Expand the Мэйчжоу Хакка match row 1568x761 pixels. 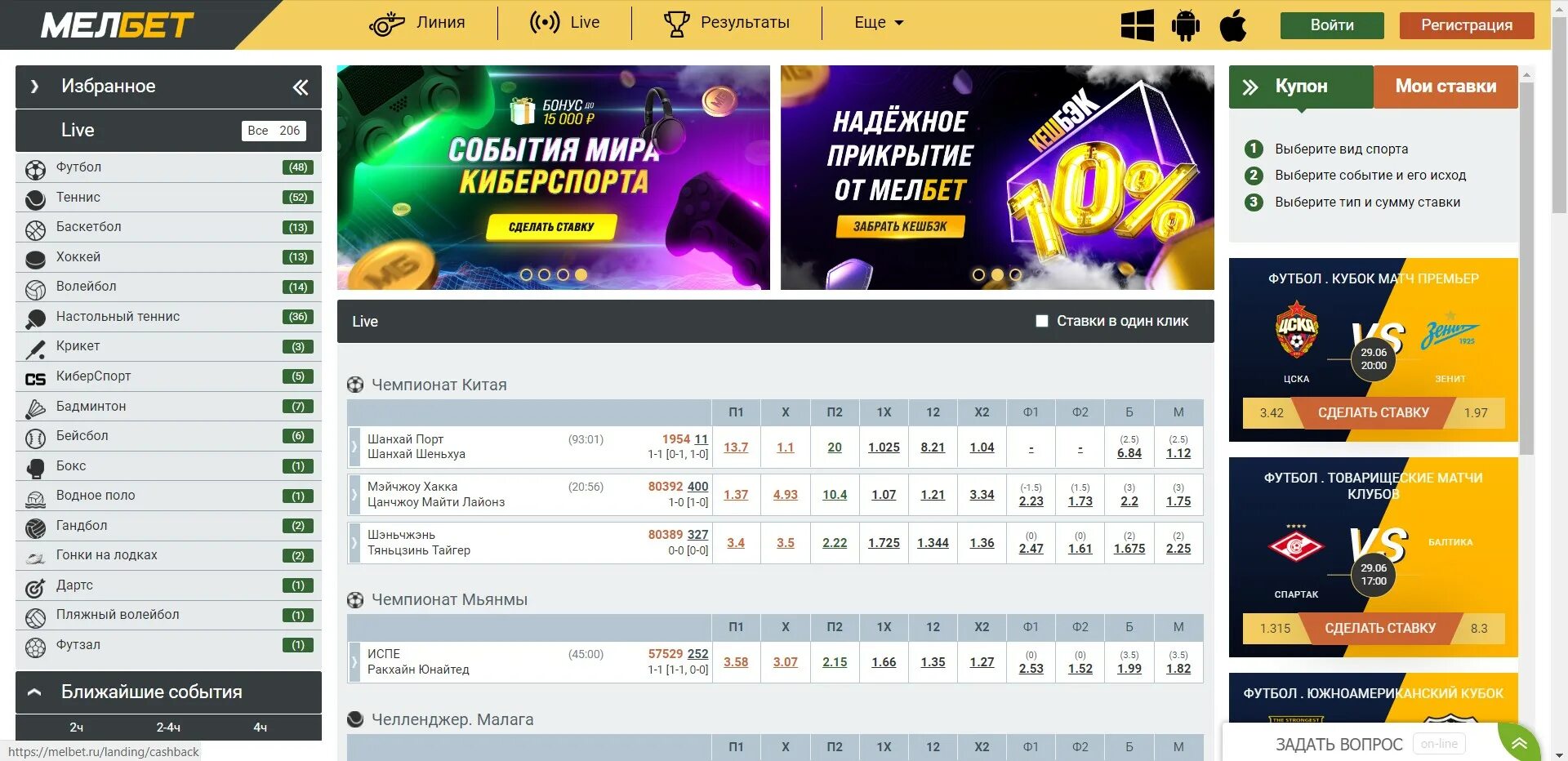click(x=354, y=494)
